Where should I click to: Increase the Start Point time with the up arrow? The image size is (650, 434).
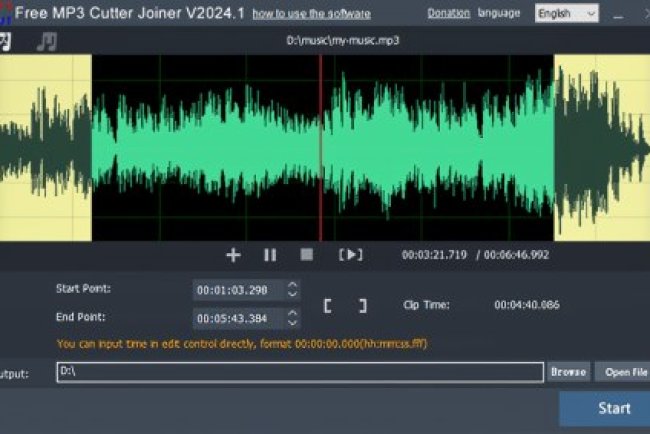click(292, 285)
